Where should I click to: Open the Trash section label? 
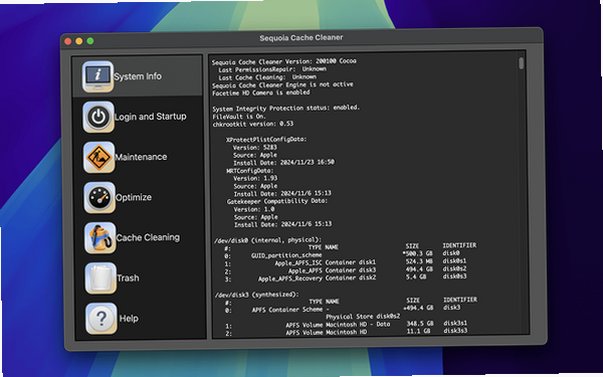128,278
